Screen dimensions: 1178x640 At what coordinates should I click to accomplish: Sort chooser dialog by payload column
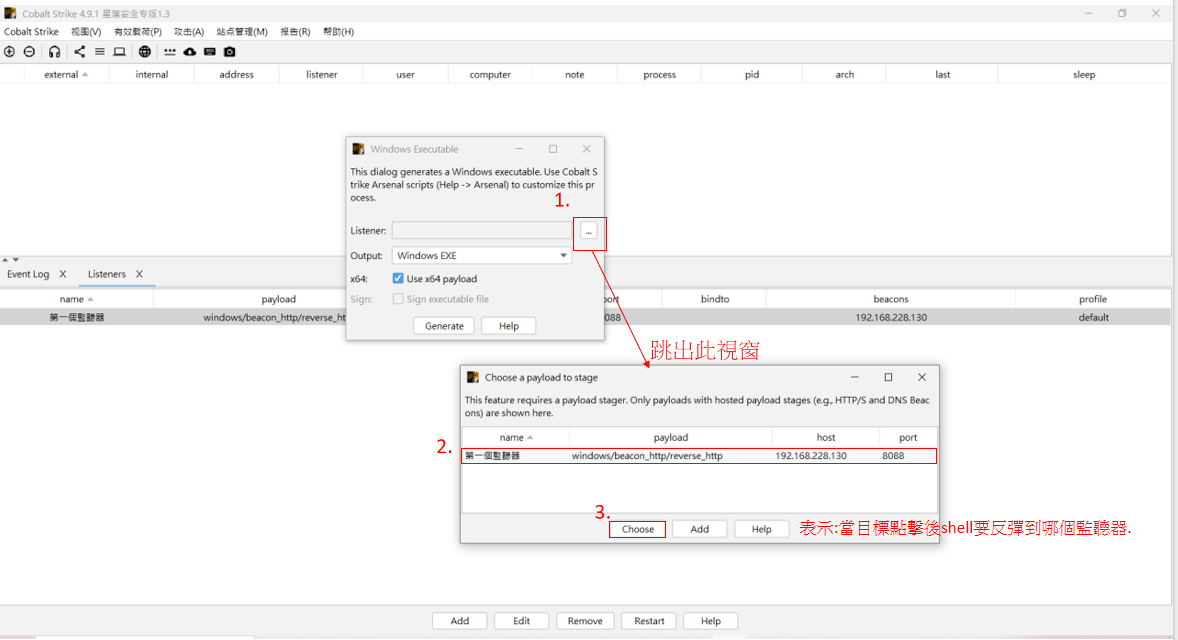[670, 437]
